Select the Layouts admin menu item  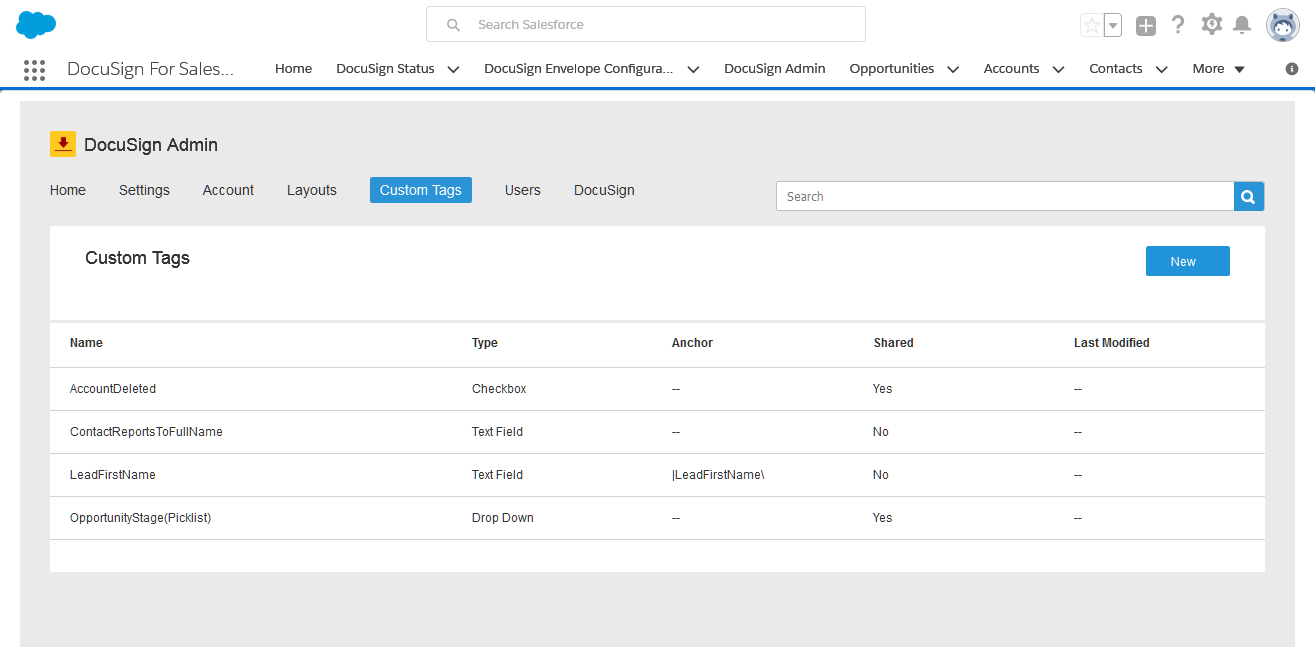point(312,190)
